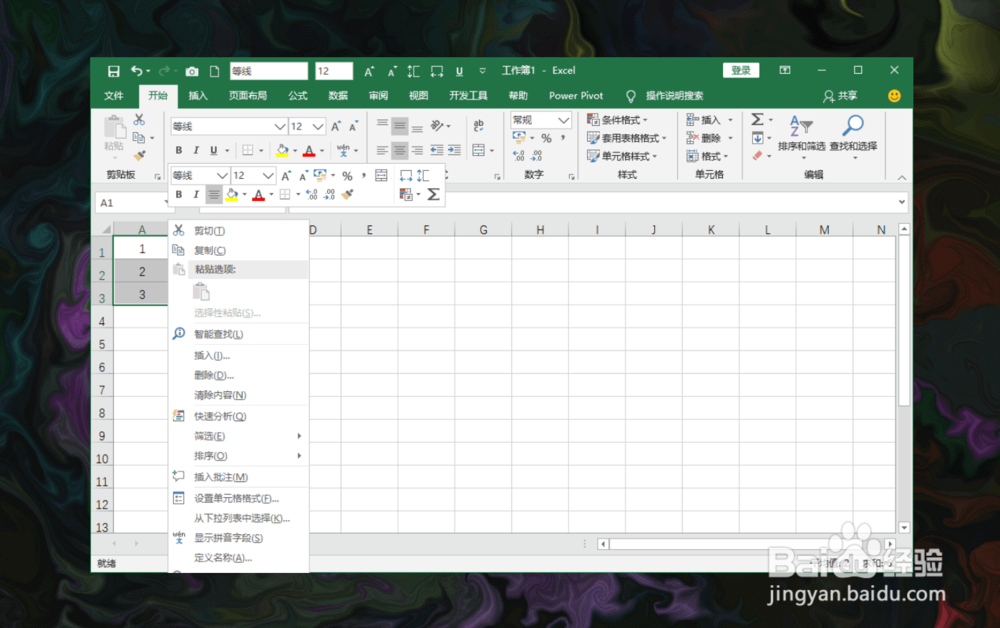Expand the formula bar chevron
The width and height of the screenshot is (1000, 628).
[902, 202]
